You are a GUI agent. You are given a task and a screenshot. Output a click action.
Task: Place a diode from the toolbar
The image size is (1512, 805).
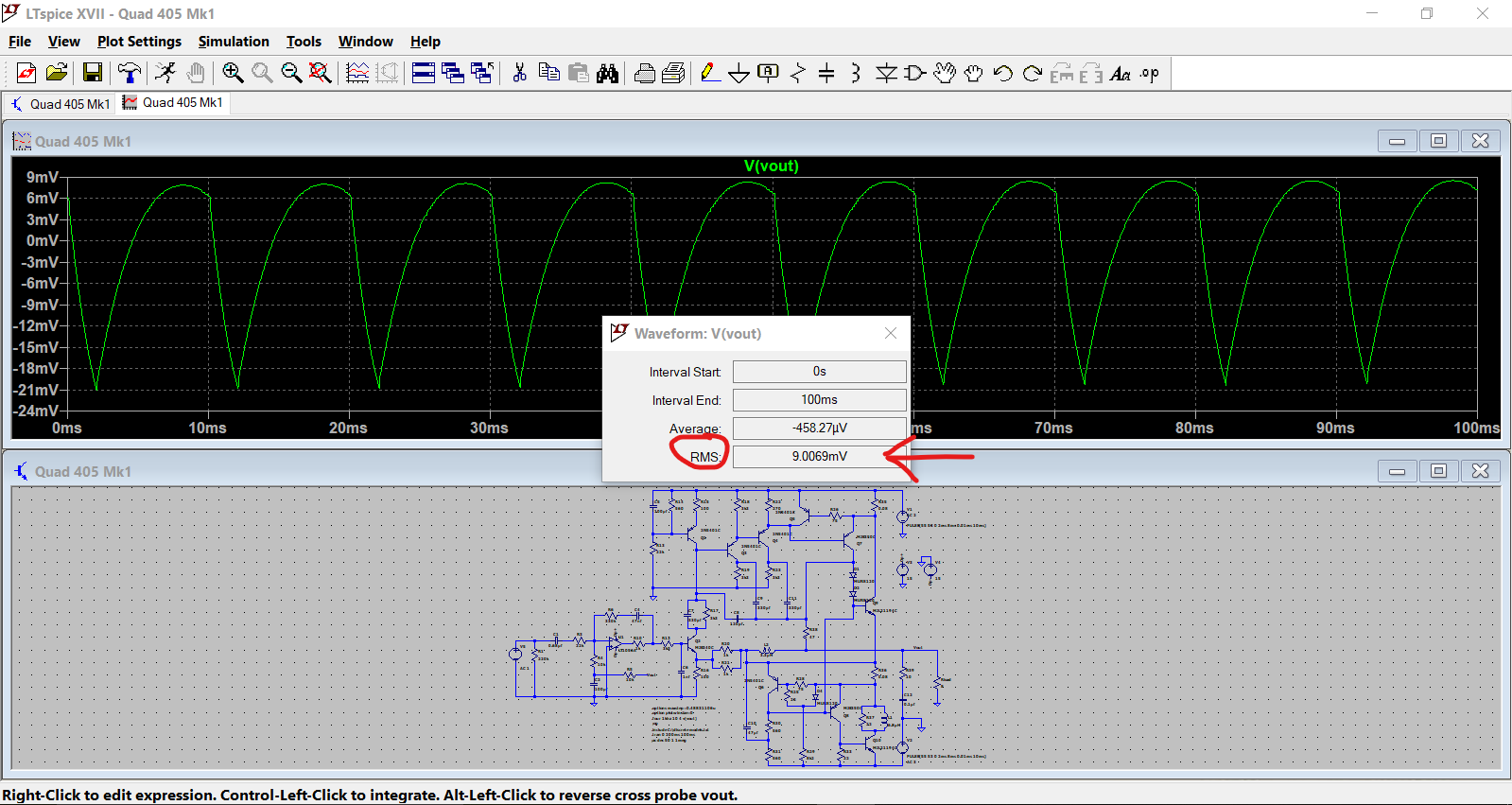[x=886, y=73]
